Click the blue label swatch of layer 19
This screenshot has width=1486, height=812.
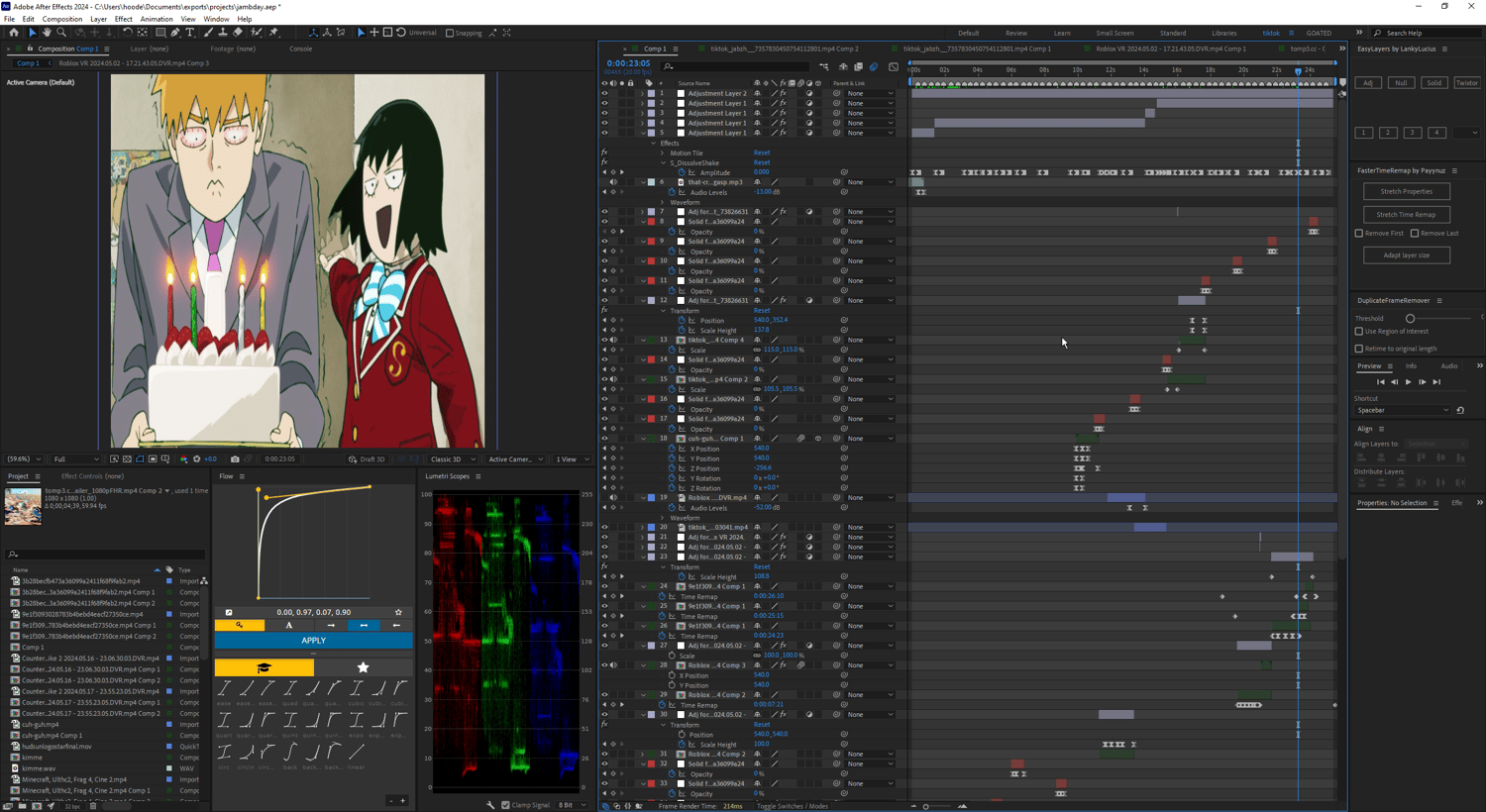tap(651, 498)
